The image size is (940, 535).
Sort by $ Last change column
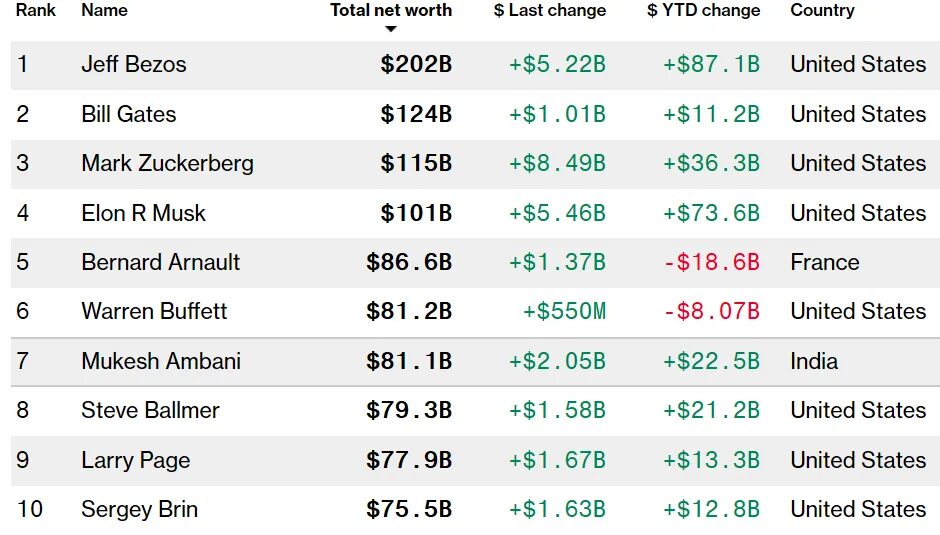549,10
